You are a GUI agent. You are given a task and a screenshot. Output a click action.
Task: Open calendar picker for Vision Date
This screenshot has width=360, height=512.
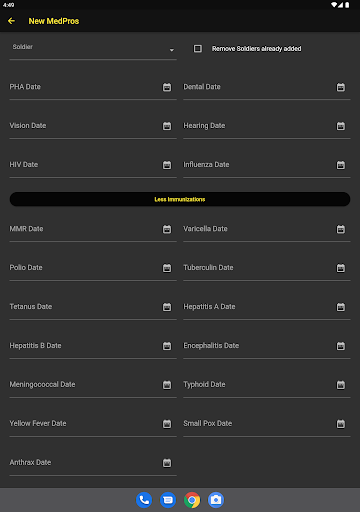click(x=167, y=126)
